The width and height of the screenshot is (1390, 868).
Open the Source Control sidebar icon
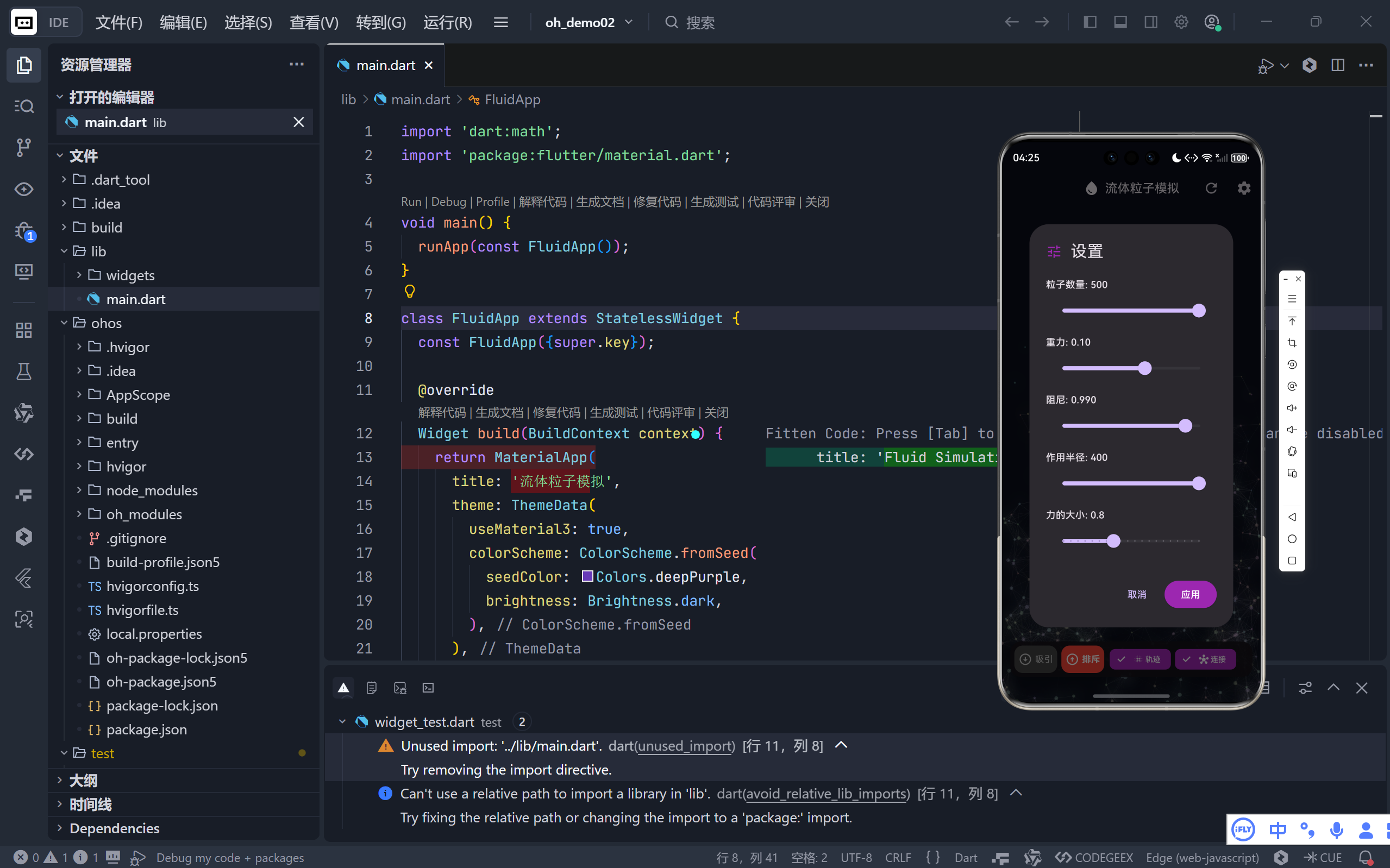point(23,147)
